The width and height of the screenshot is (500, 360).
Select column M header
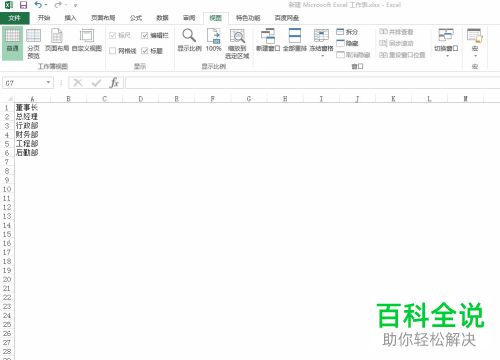click(x=465, y=99)
